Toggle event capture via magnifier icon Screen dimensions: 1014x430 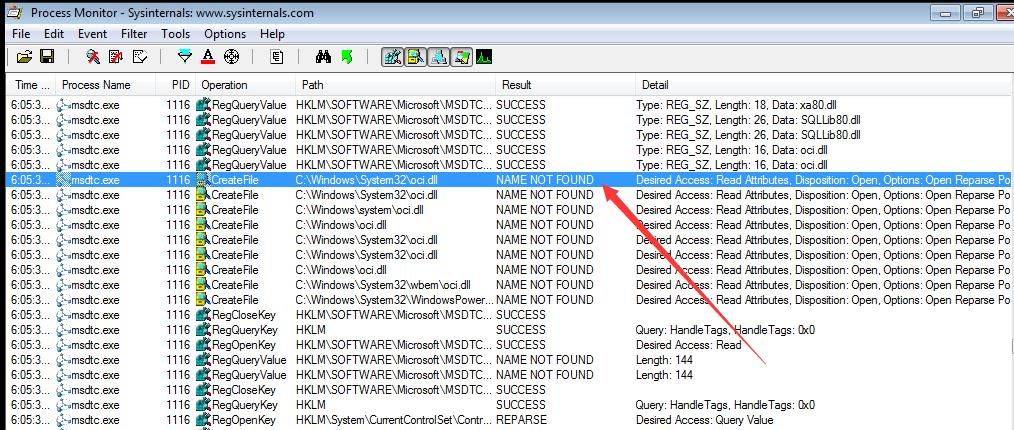[92, 57]
